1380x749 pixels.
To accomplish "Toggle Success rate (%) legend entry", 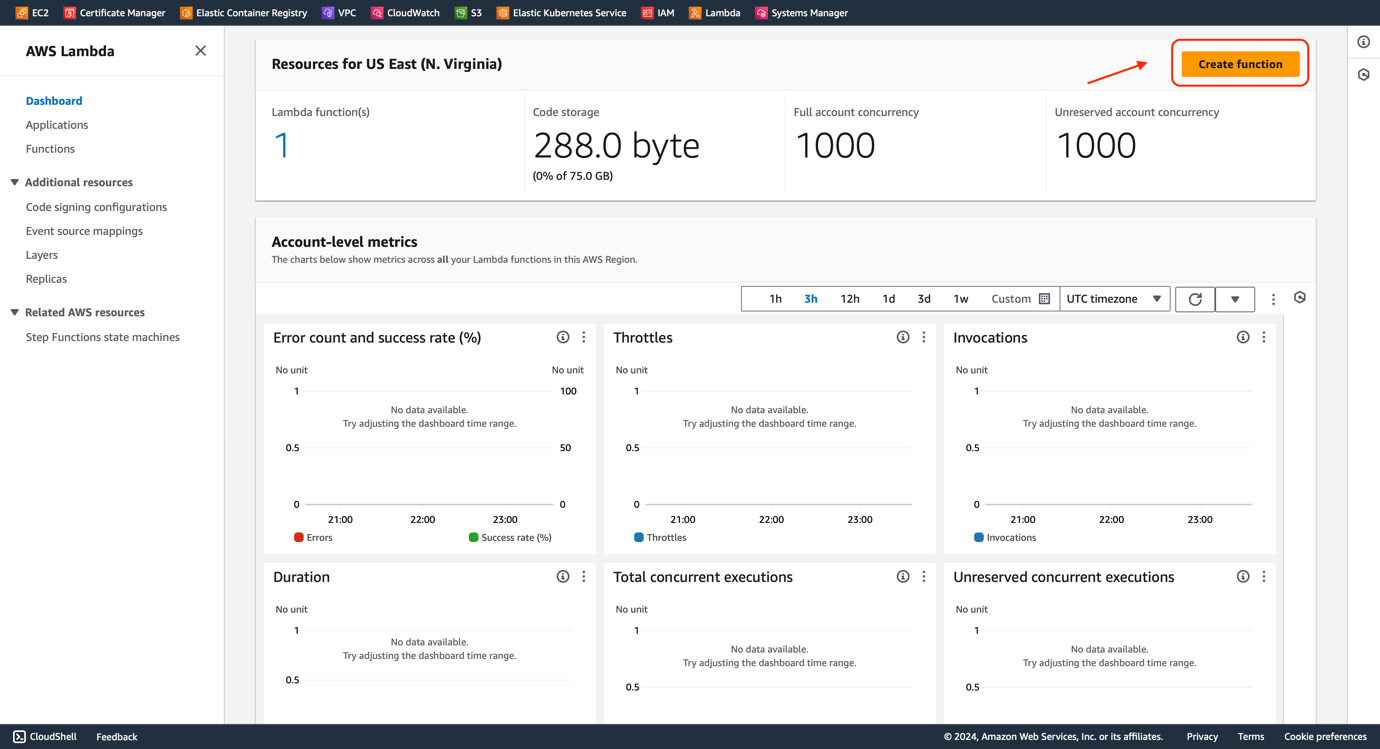I will click(510, 538).
